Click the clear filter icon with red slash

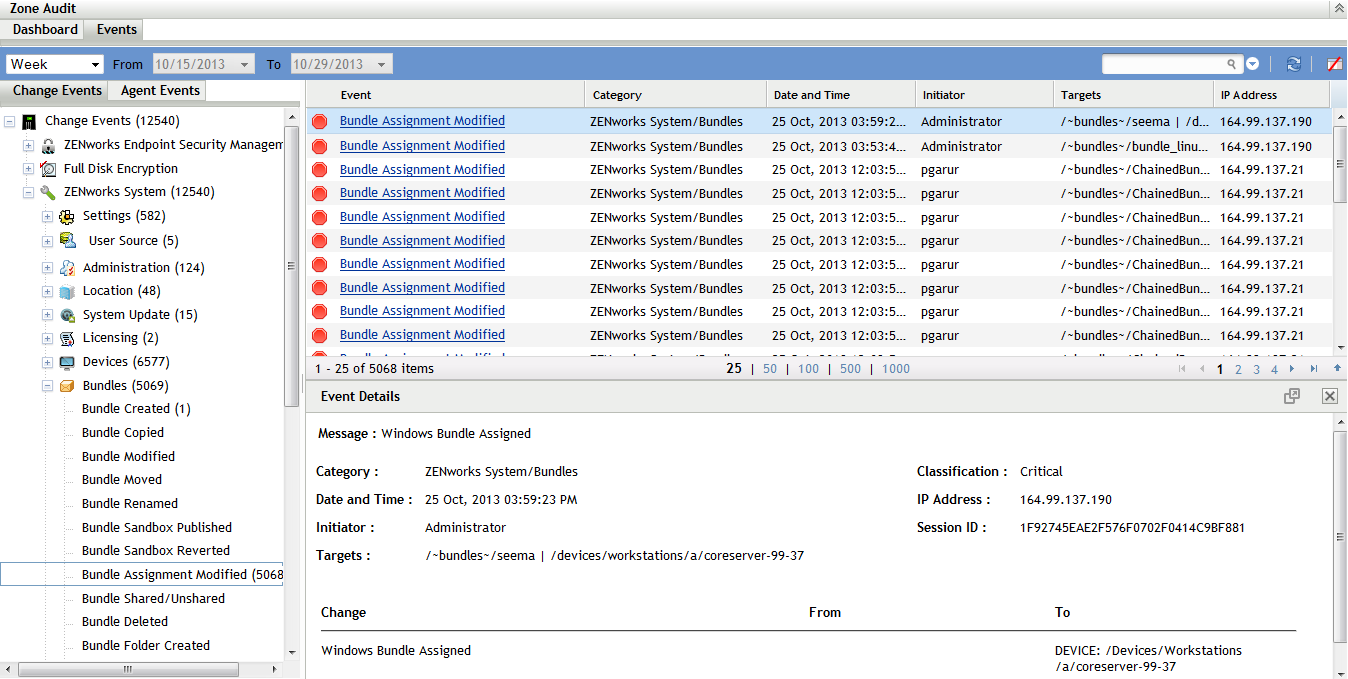[1335, 64]
